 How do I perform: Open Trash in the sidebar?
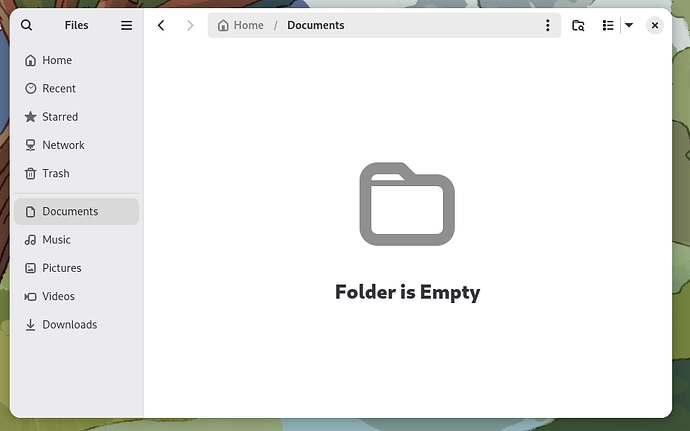[x=77, y=173]
